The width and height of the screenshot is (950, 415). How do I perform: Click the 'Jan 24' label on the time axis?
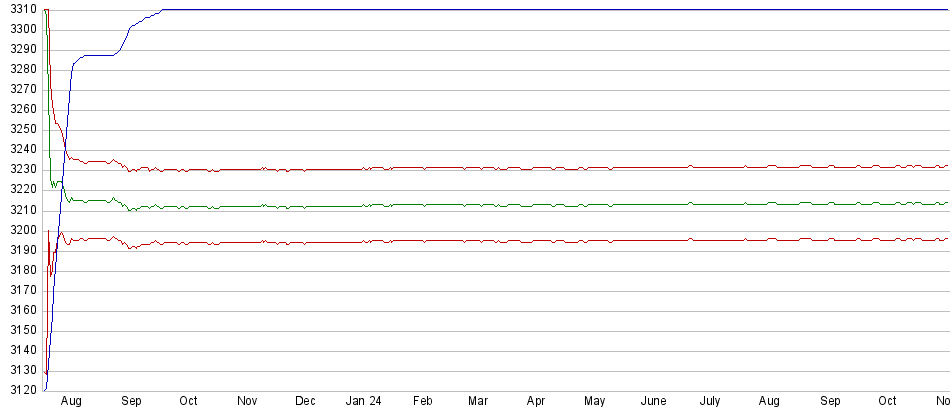point(363,401)
